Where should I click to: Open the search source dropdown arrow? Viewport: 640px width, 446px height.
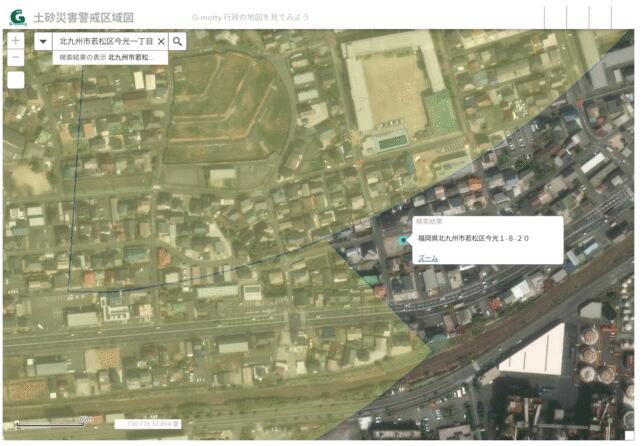[42, 41]
